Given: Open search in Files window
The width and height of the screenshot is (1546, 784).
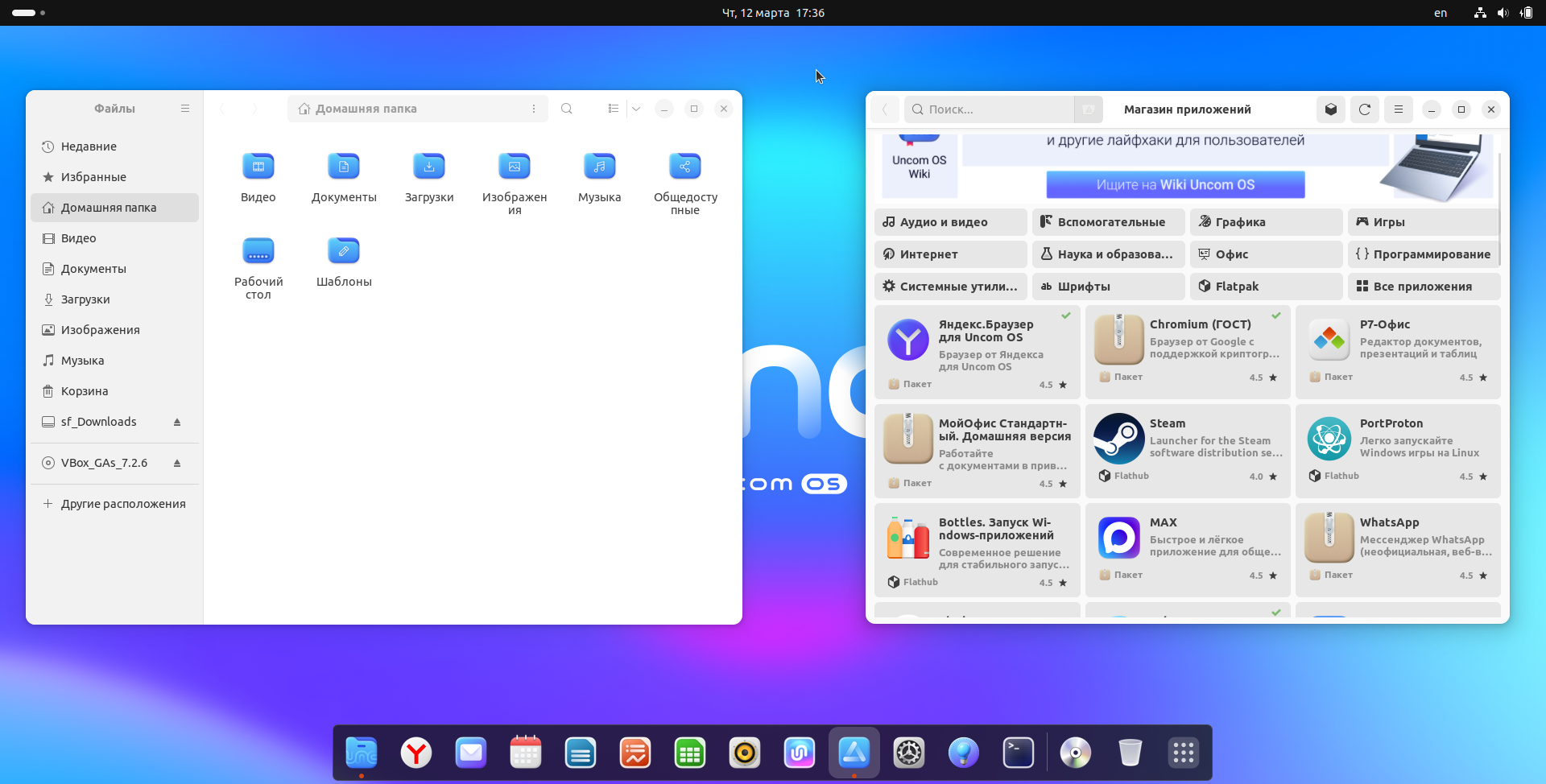Looking at the screenshot, I should coord(567,109).
